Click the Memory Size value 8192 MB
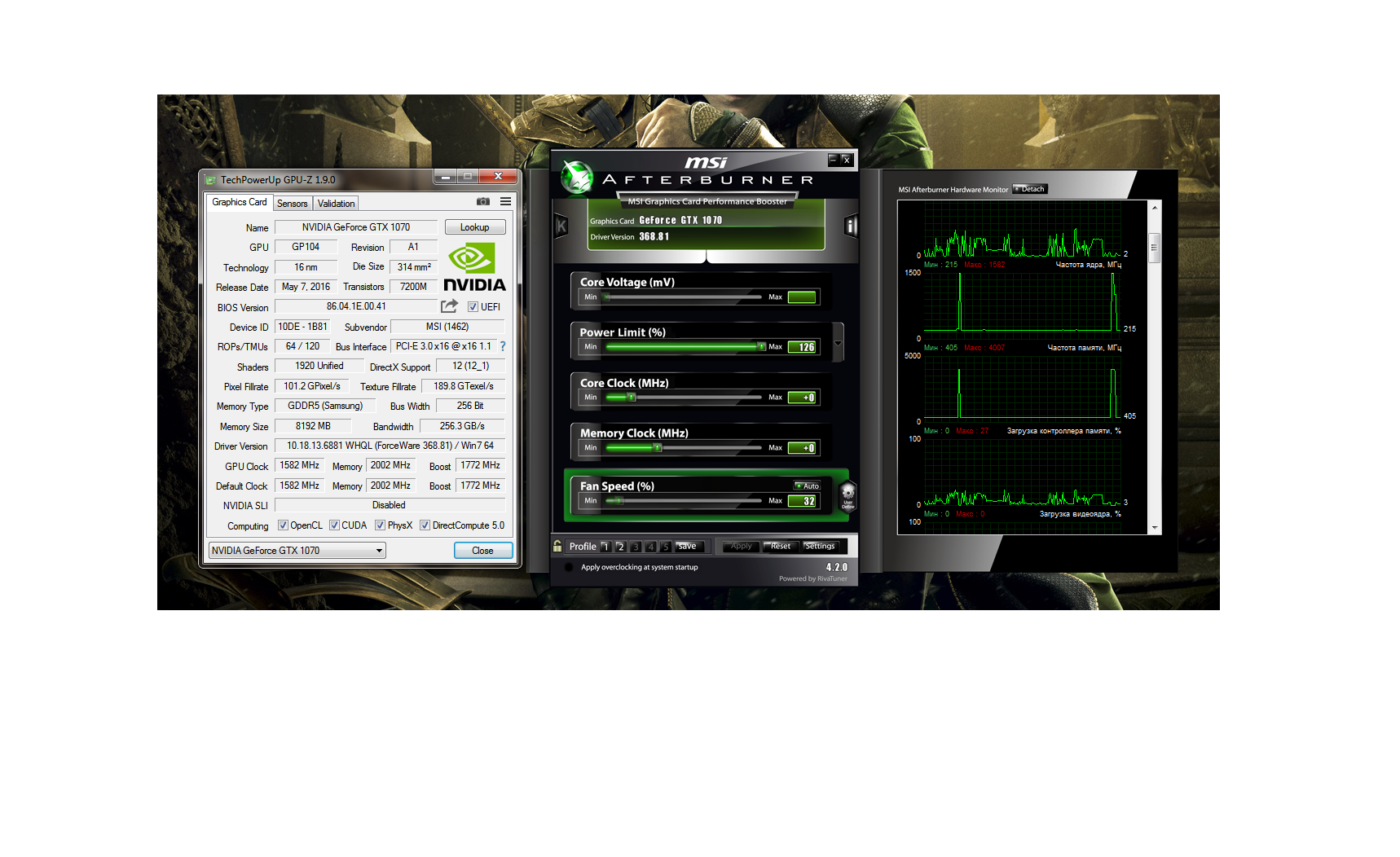Screen dimensions: 1400x857 (x=313, y=426)
